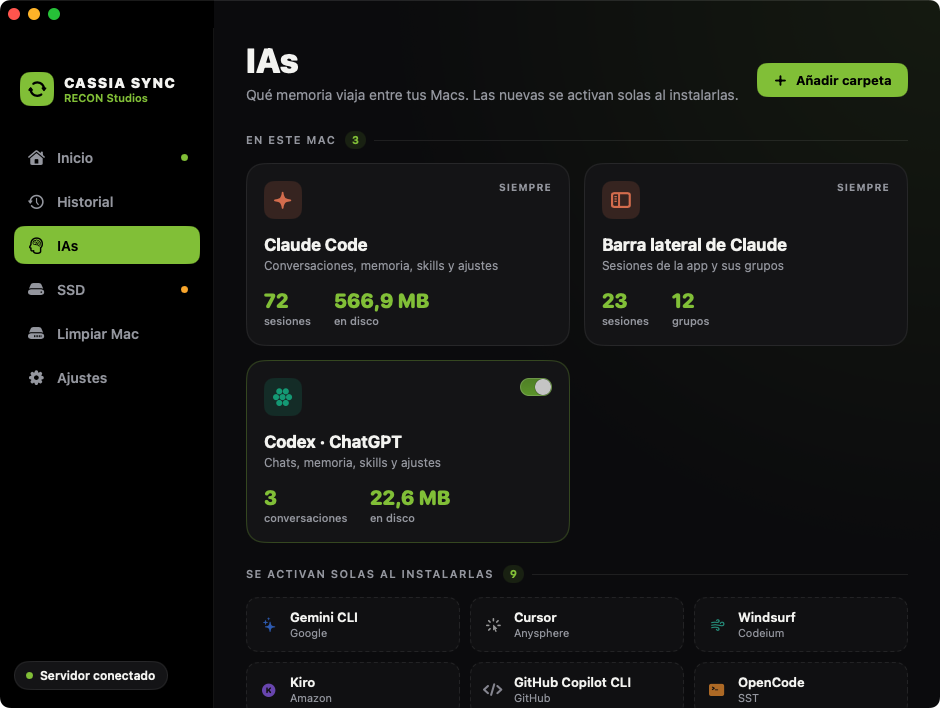This screenshot has height=708, width=940.
Task: Click 'Sesiones de la app y sus grupos' text
Action: (x=692, y=266)
